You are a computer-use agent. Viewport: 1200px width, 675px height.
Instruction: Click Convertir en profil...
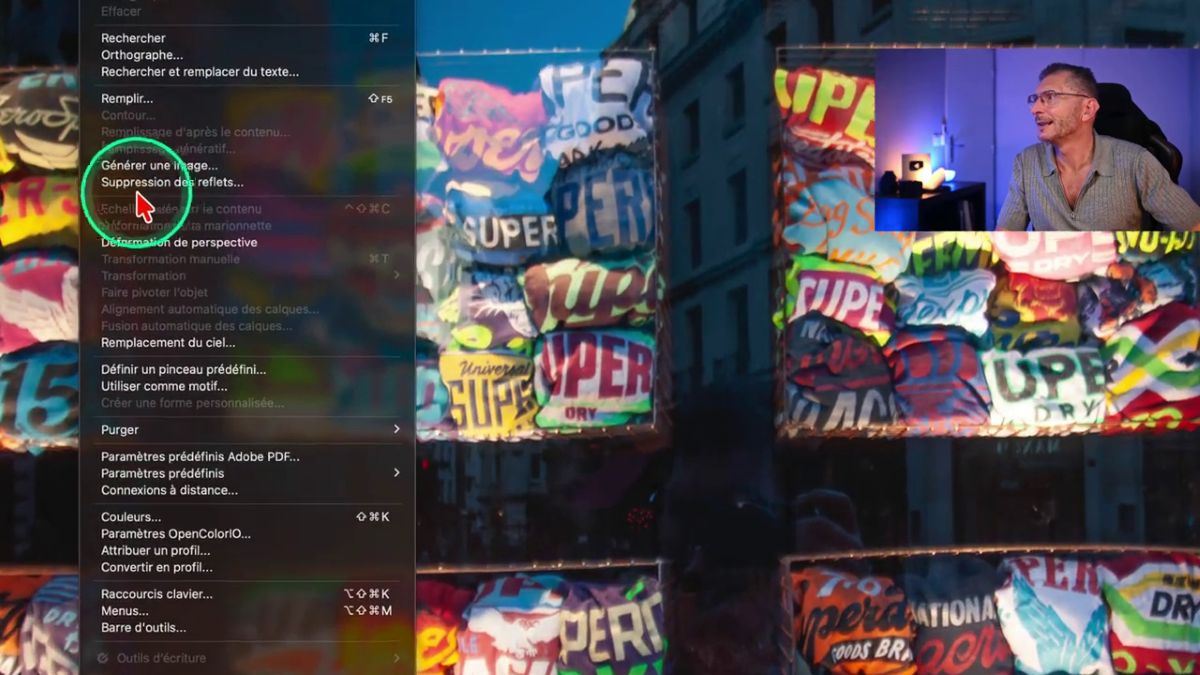click(x=157, y=567)
